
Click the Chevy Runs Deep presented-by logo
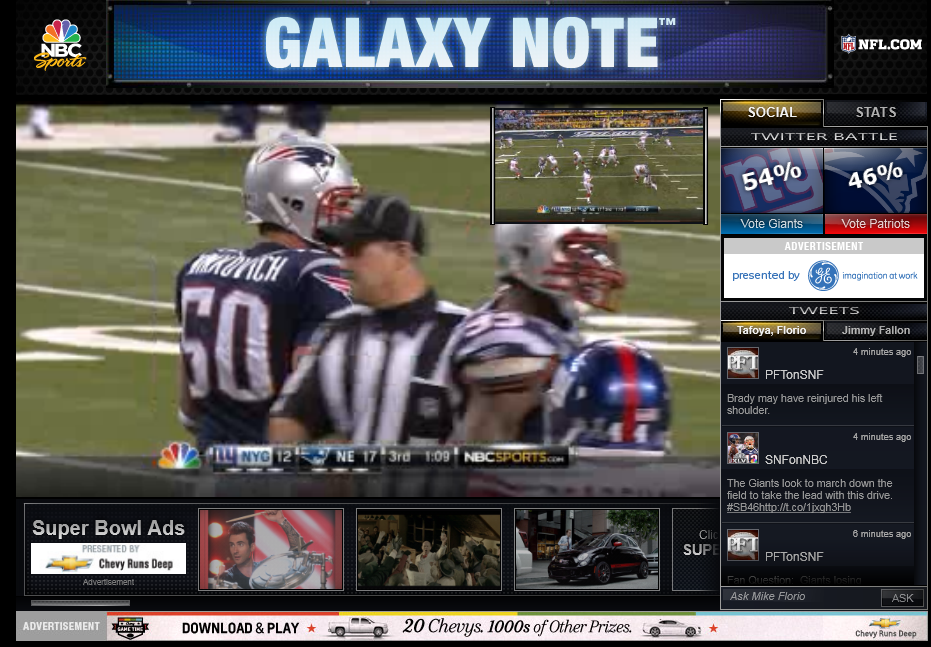click(x=109, y=559)
